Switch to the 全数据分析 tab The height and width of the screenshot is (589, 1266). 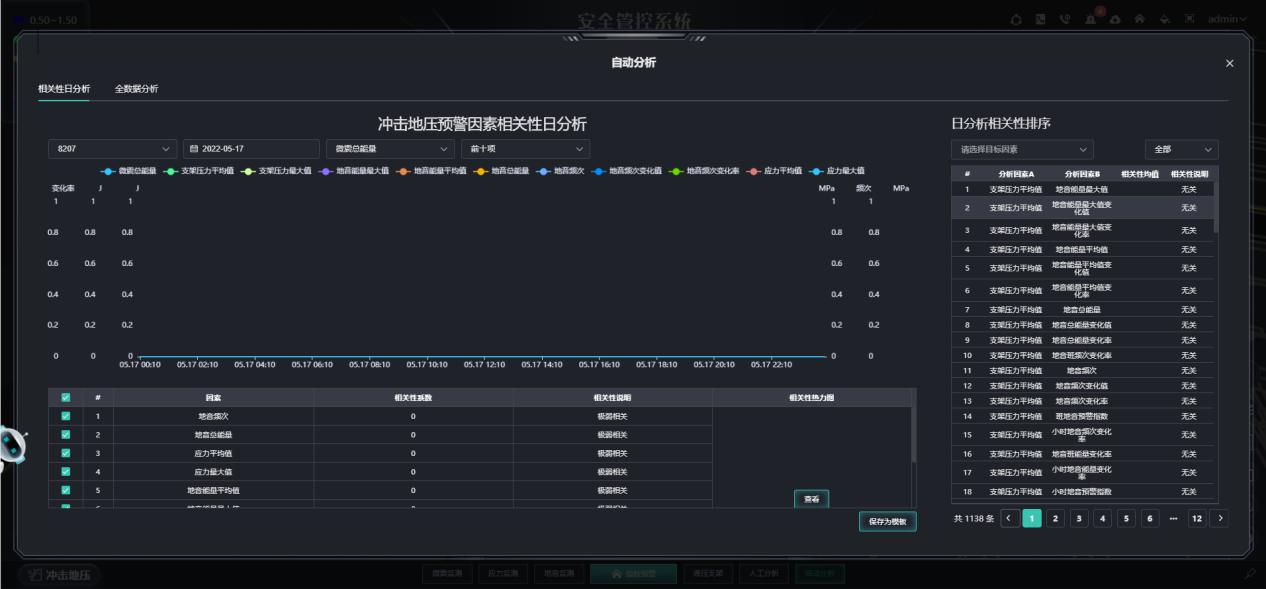coord(136,89)
